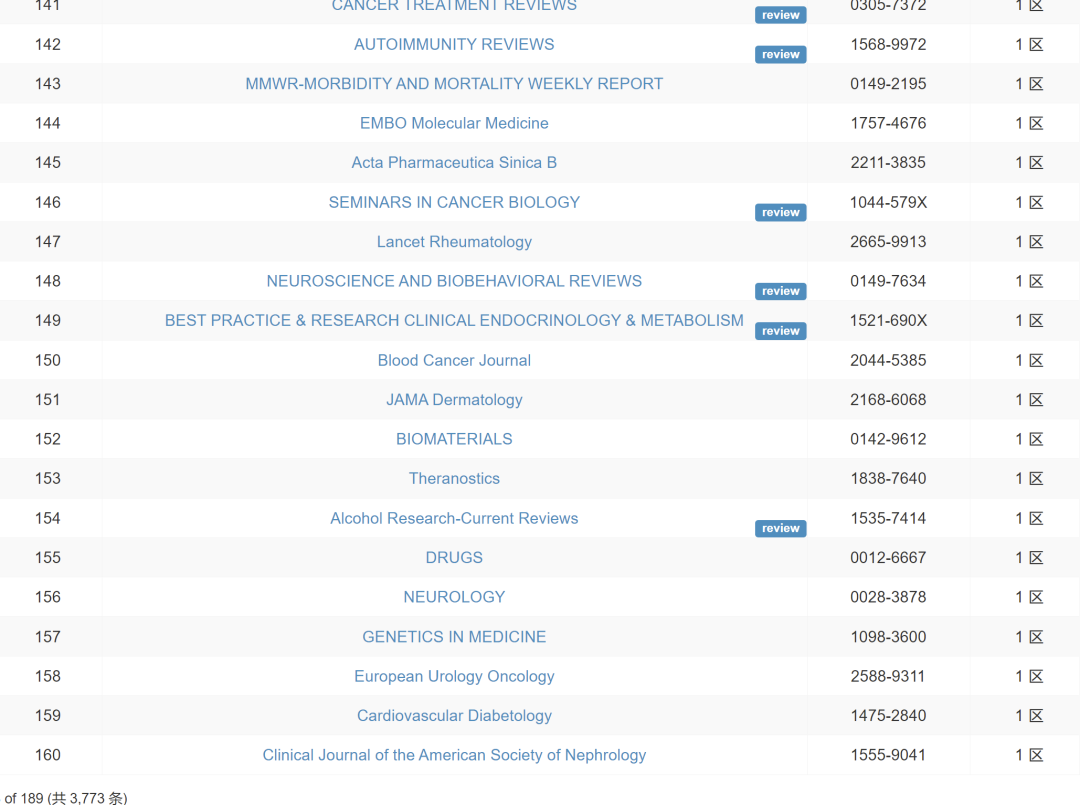Click rank number 142
The width and height of the screenshot is (1080, 805).
click(x=48, y=45)
